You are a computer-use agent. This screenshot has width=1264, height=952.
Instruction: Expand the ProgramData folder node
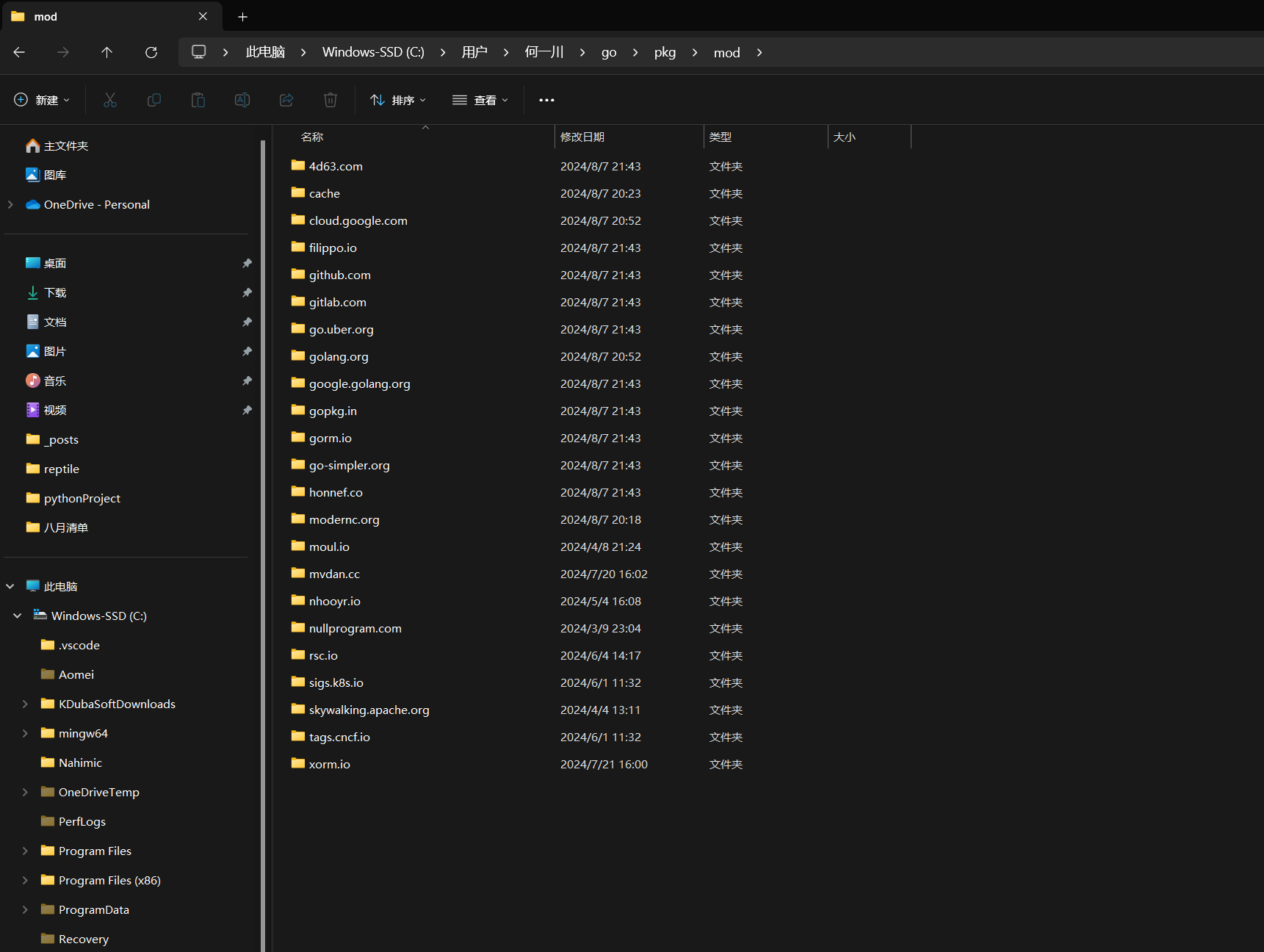click(25, 909)
